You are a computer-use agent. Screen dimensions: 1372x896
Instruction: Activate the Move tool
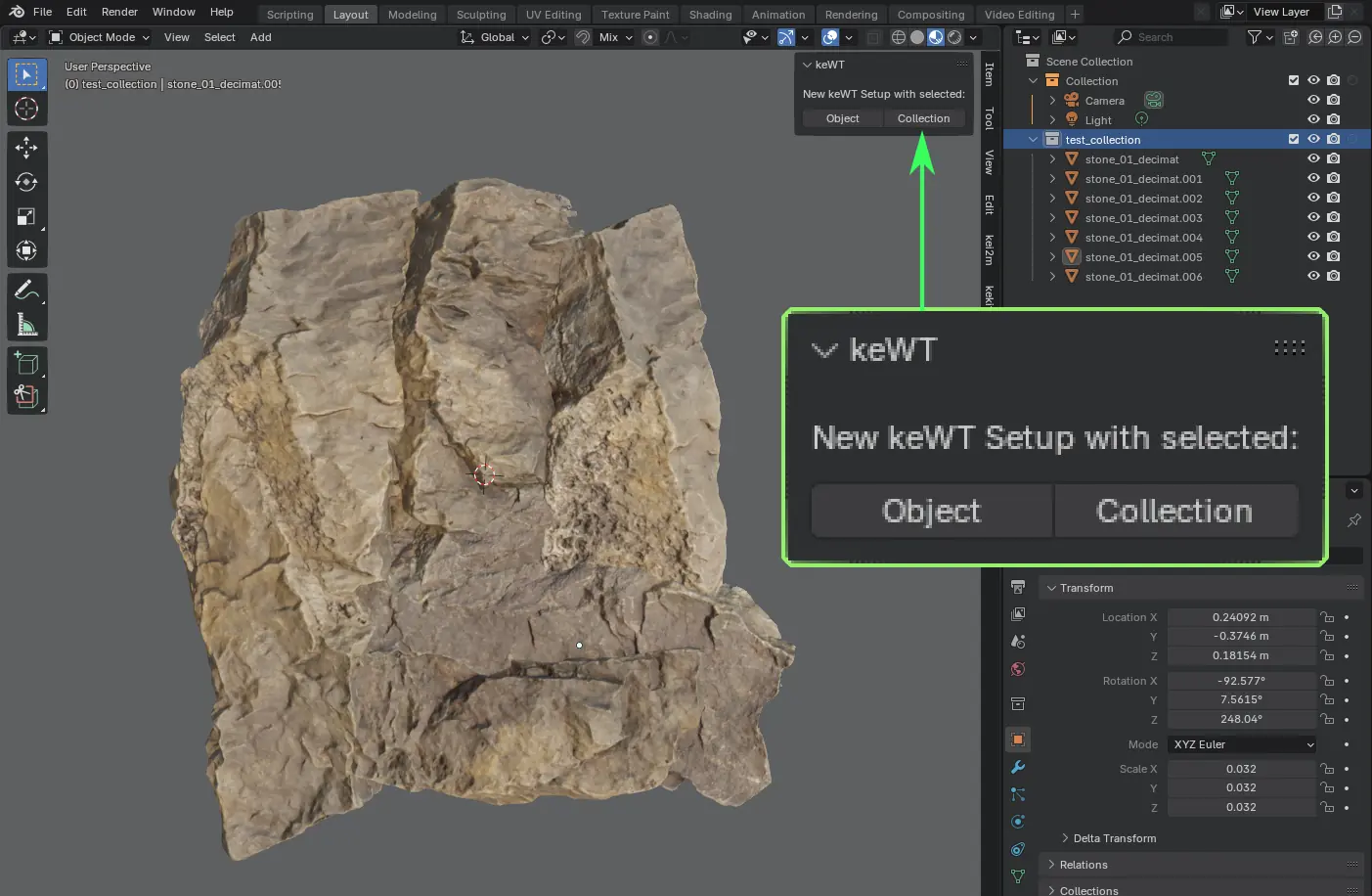point(26,148)
